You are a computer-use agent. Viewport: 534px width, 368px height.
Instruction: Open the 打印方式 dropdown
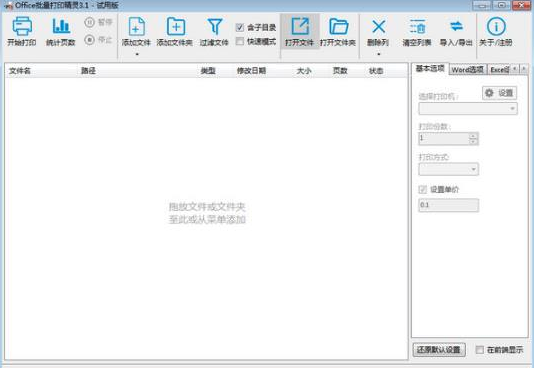[449, 169]
